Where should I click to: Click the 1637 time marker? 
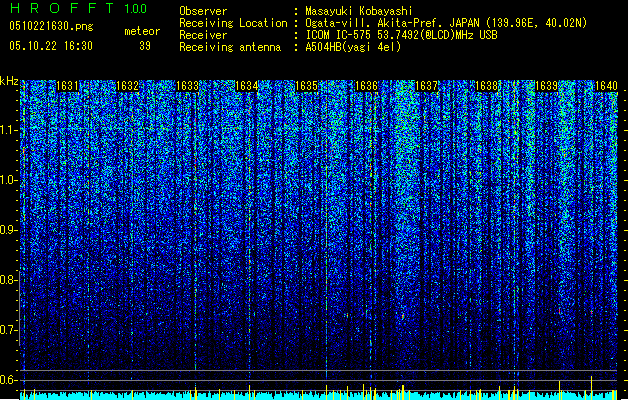tap(426, 86)
